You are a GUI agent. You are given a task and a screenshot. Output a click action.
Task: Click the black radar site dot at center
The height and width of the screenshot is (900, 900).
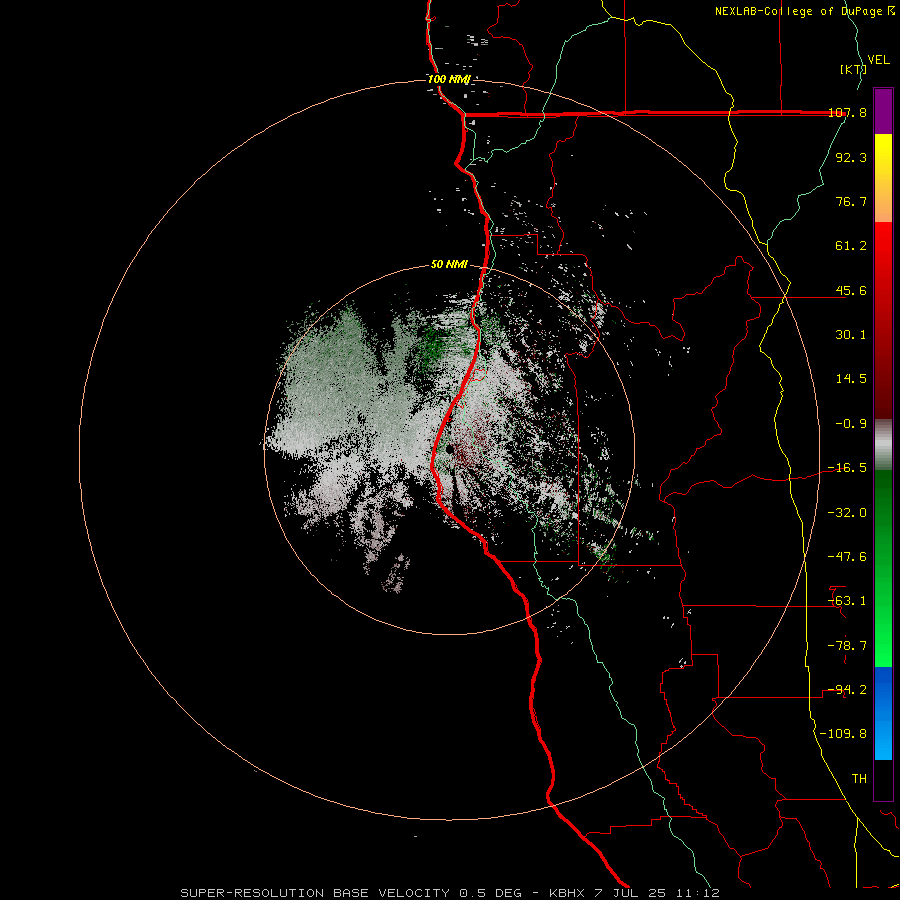pyautogui.click(x=449, y=449)
